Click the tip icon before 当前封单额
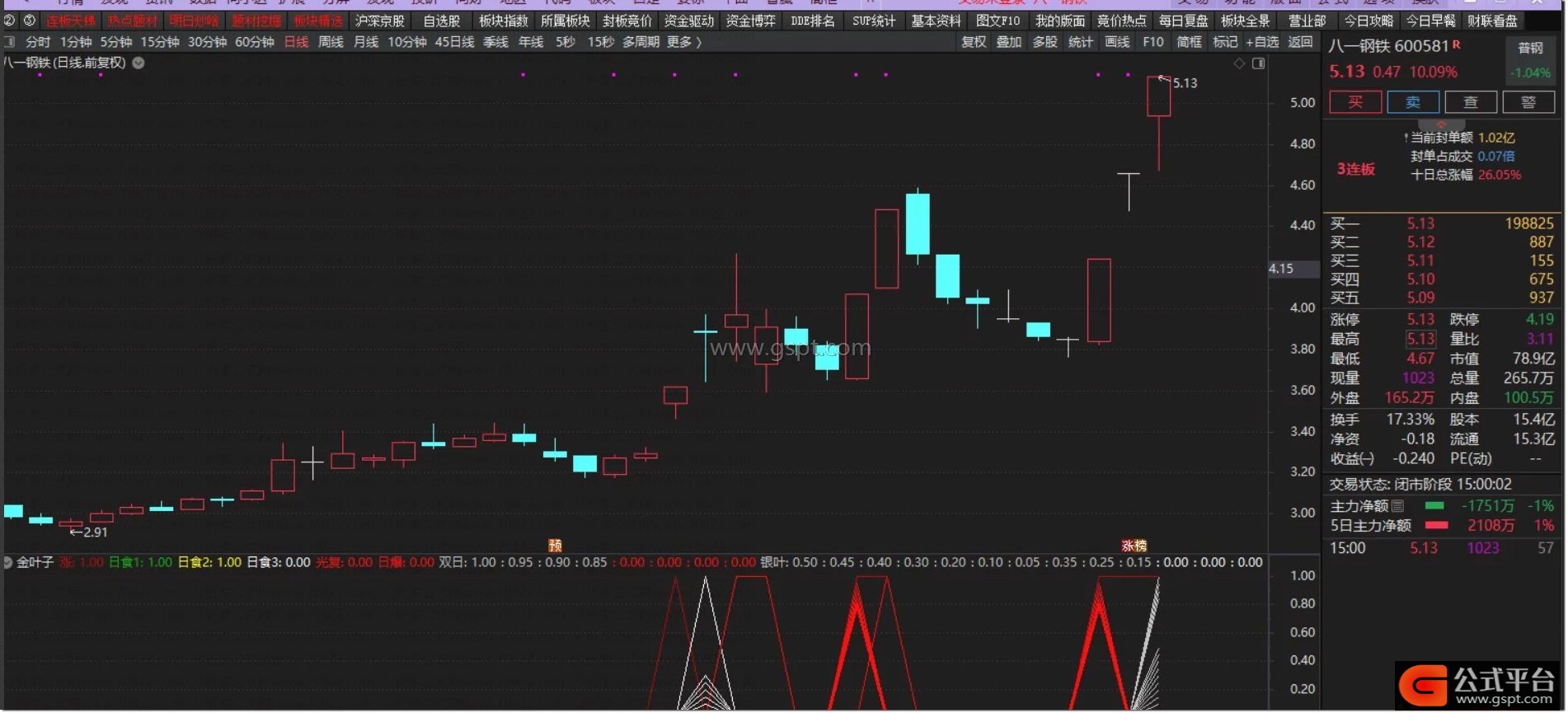This screenshot has width=1568, height=713. [x=1406, y=138]
